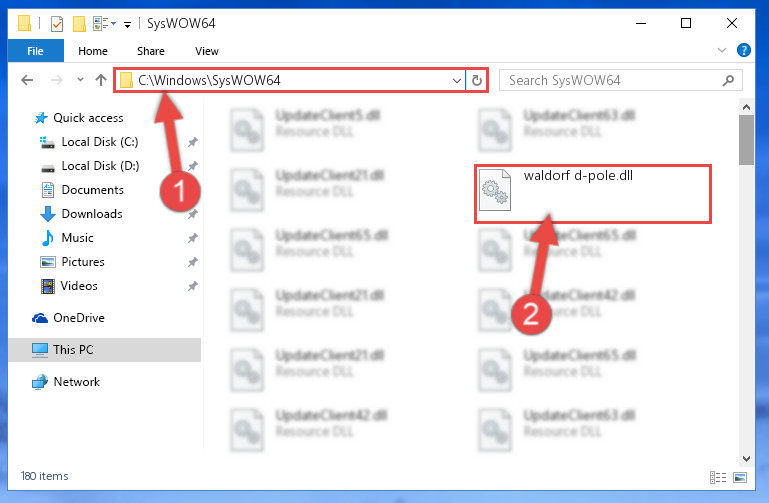Switch to details view layout icon
This screenshot has height=503, width=769.
pos(718,477)
